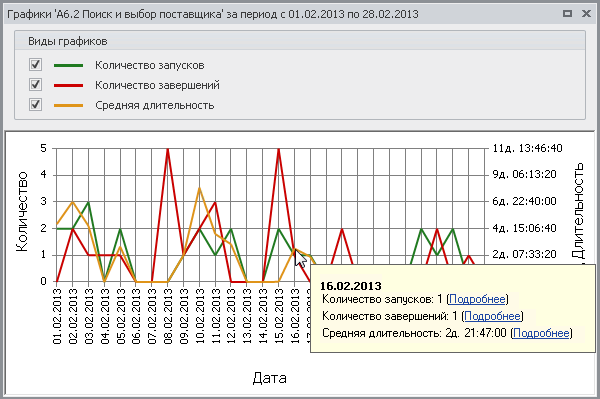This screenshot has height=399, width=600.
Task: Click the 01.02.2013 date axis label
Action: click(x=57, y=316)
